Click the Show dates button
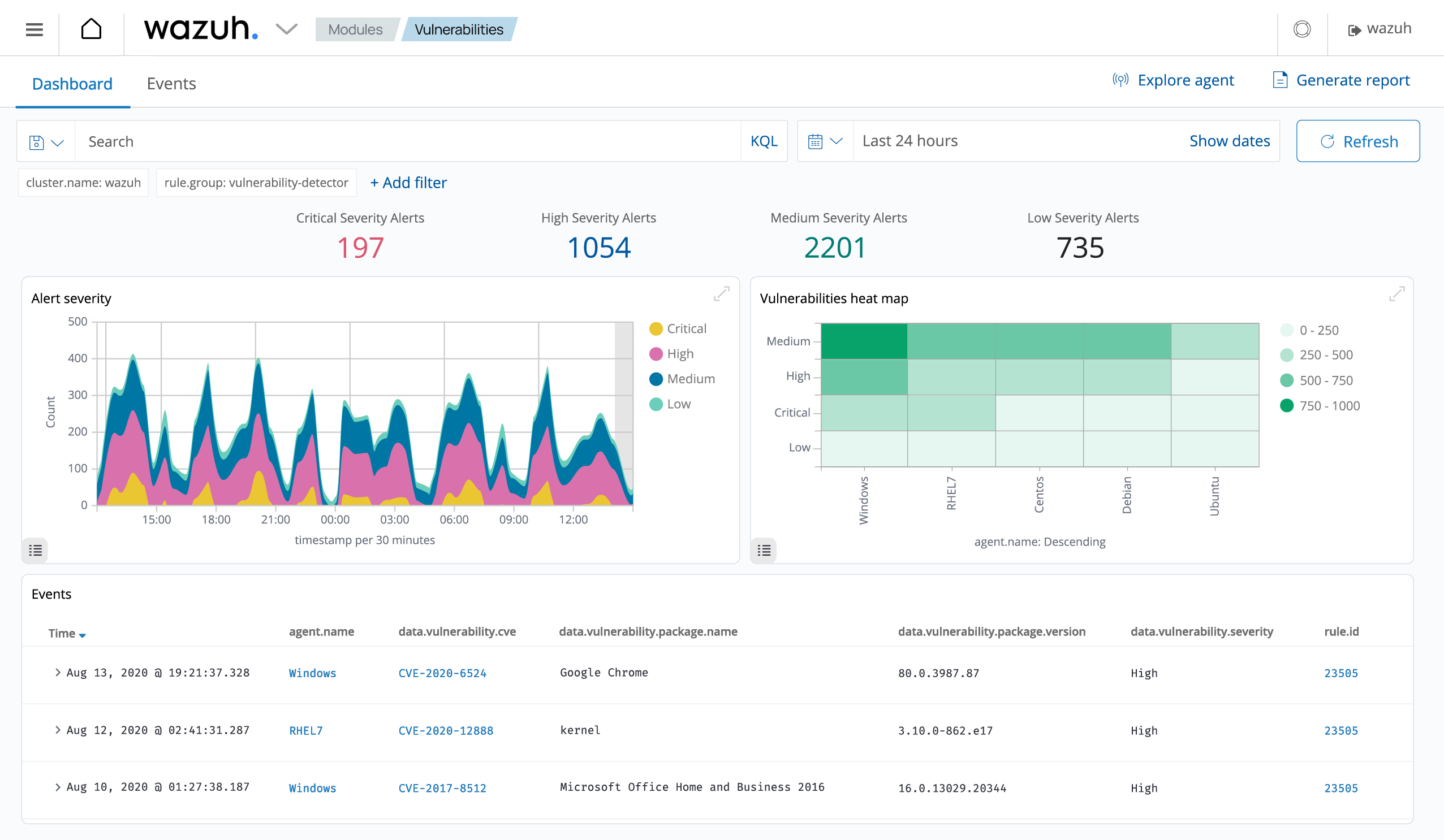 1229,140
